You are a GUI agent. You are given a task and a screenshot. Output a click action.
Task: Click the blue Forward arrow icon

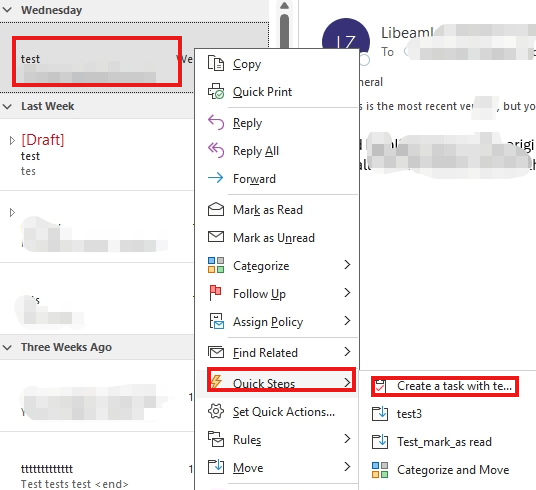click(x=216, y=178)
